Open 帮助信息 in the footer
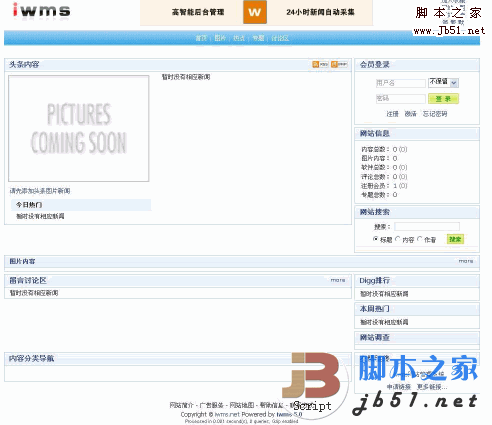Viewport: 492px width, 425px height. [x=272, y=405]
